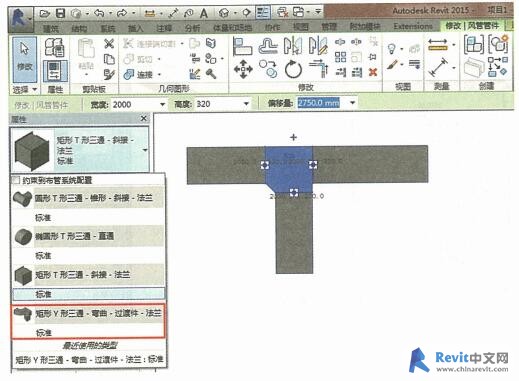Select the Rotate tool circular arrow
Image resolution: width=519 pixels, height=381 pixels.
[x=293, y=69]
